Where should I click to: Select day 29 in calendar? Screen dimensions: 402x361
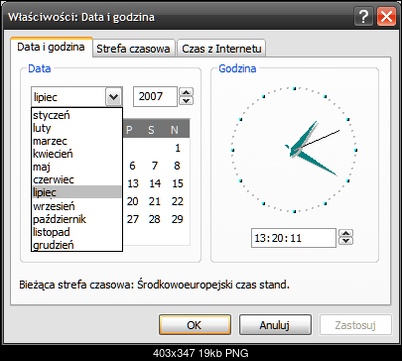[x=178, y=219]
